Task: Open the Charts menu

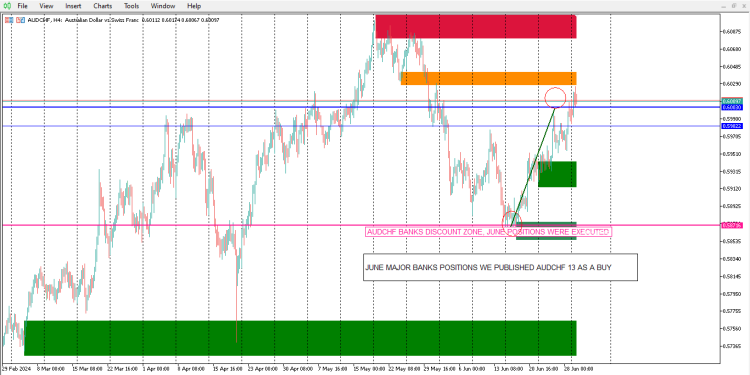Action: [102, 6]
